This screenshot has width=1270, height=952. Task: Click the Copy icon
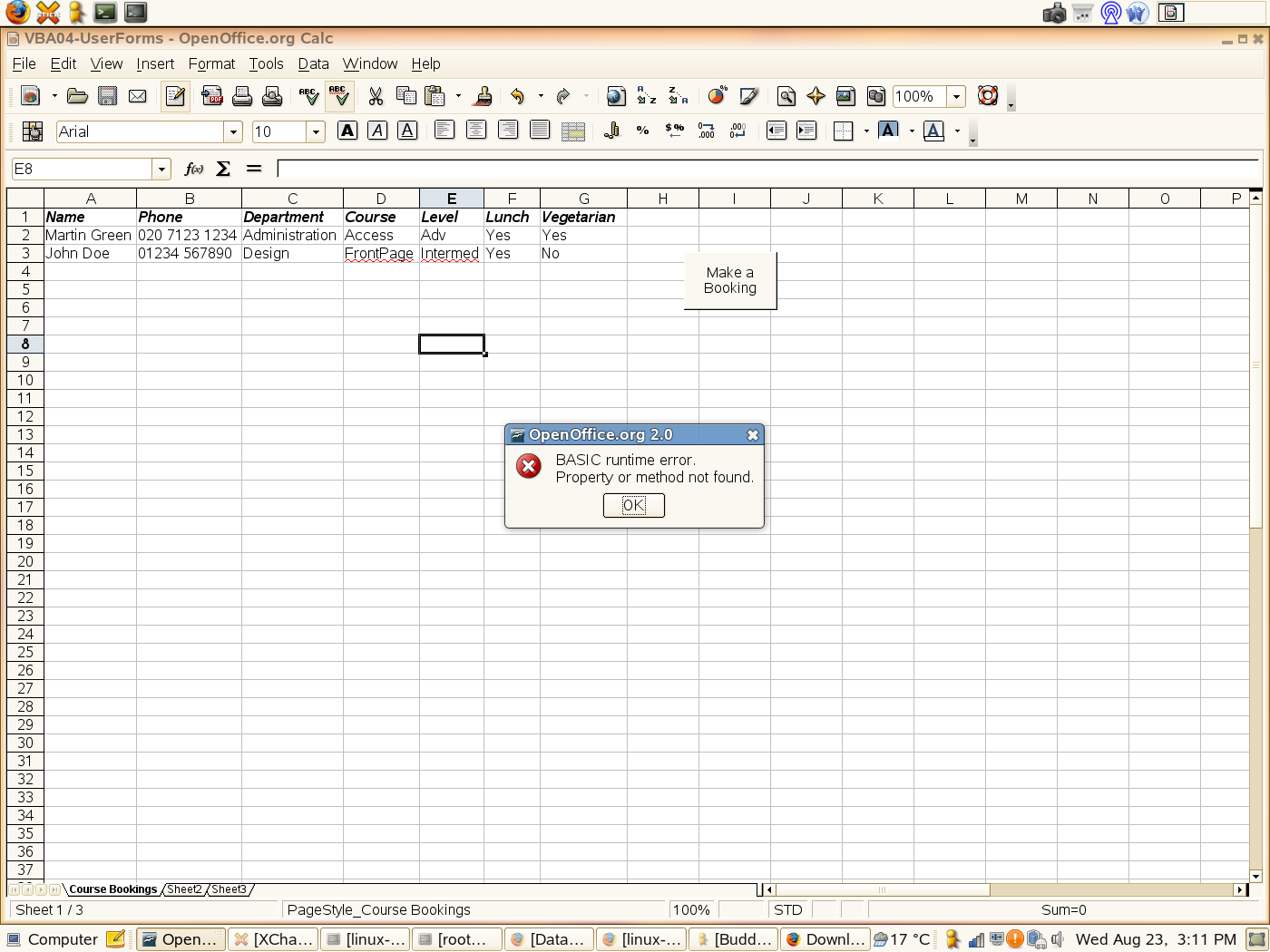(x=405, y=96)
